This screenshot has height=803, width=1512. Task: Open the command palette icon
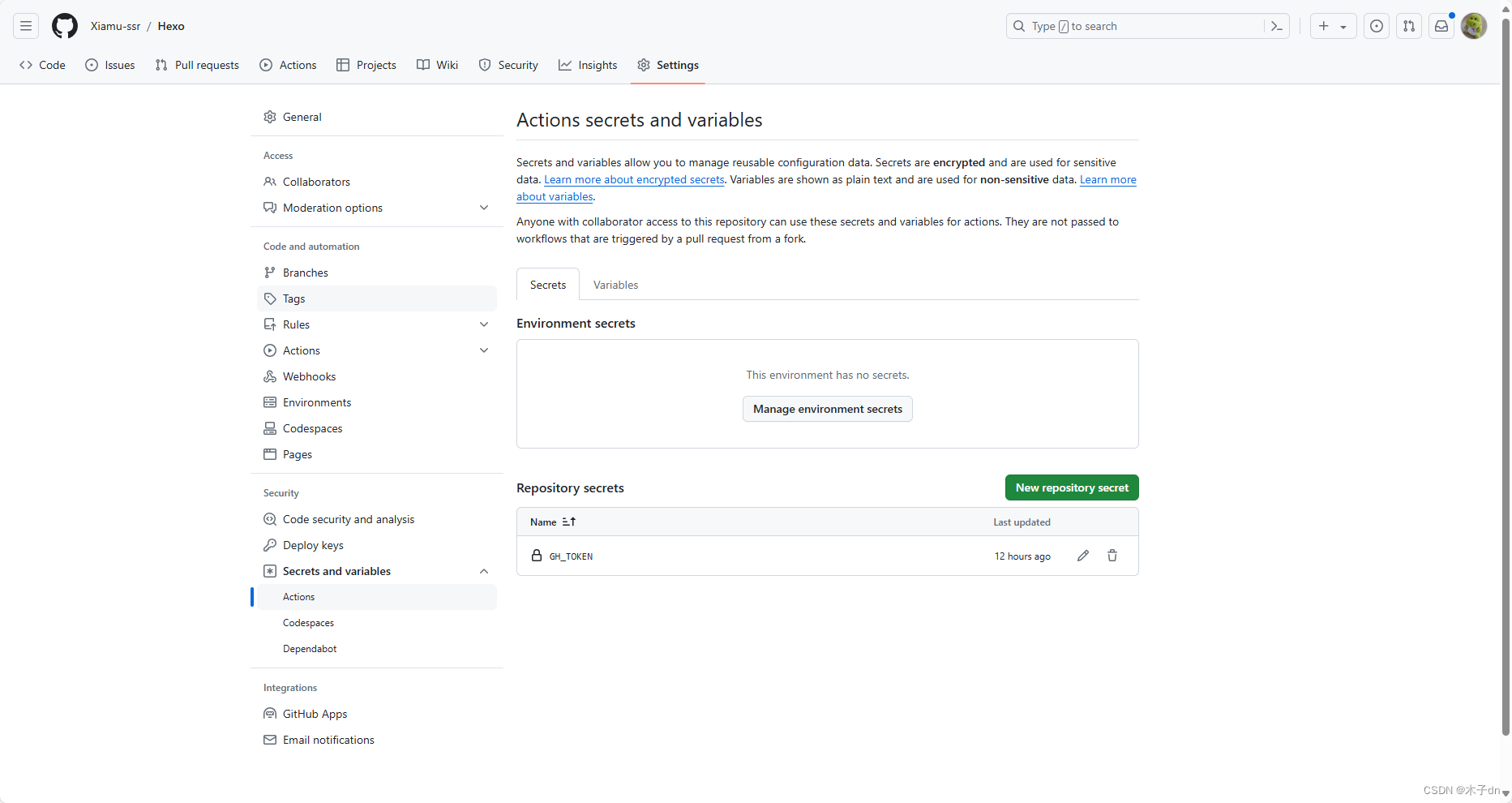point(1277,26)
